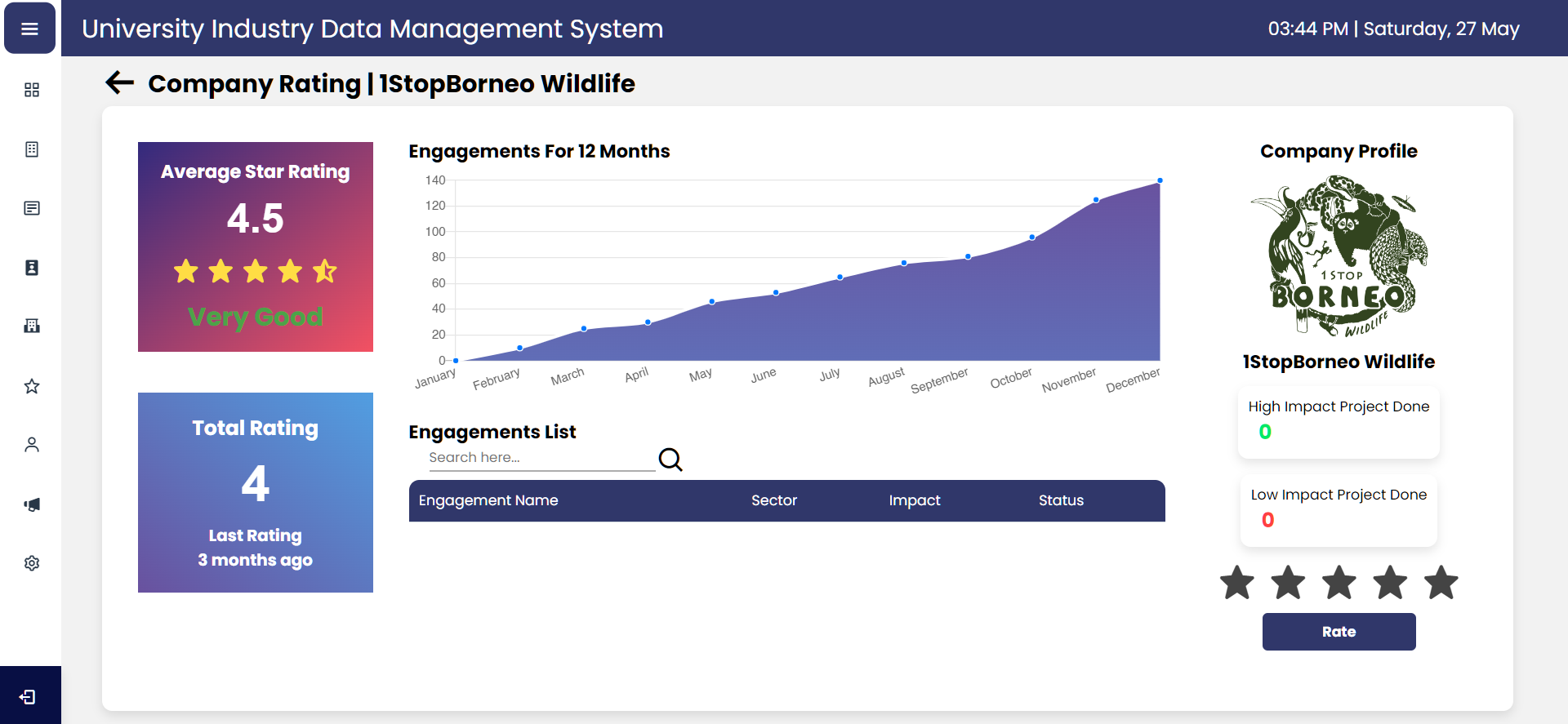Go back using the left arrow

[x=119, y=82]
